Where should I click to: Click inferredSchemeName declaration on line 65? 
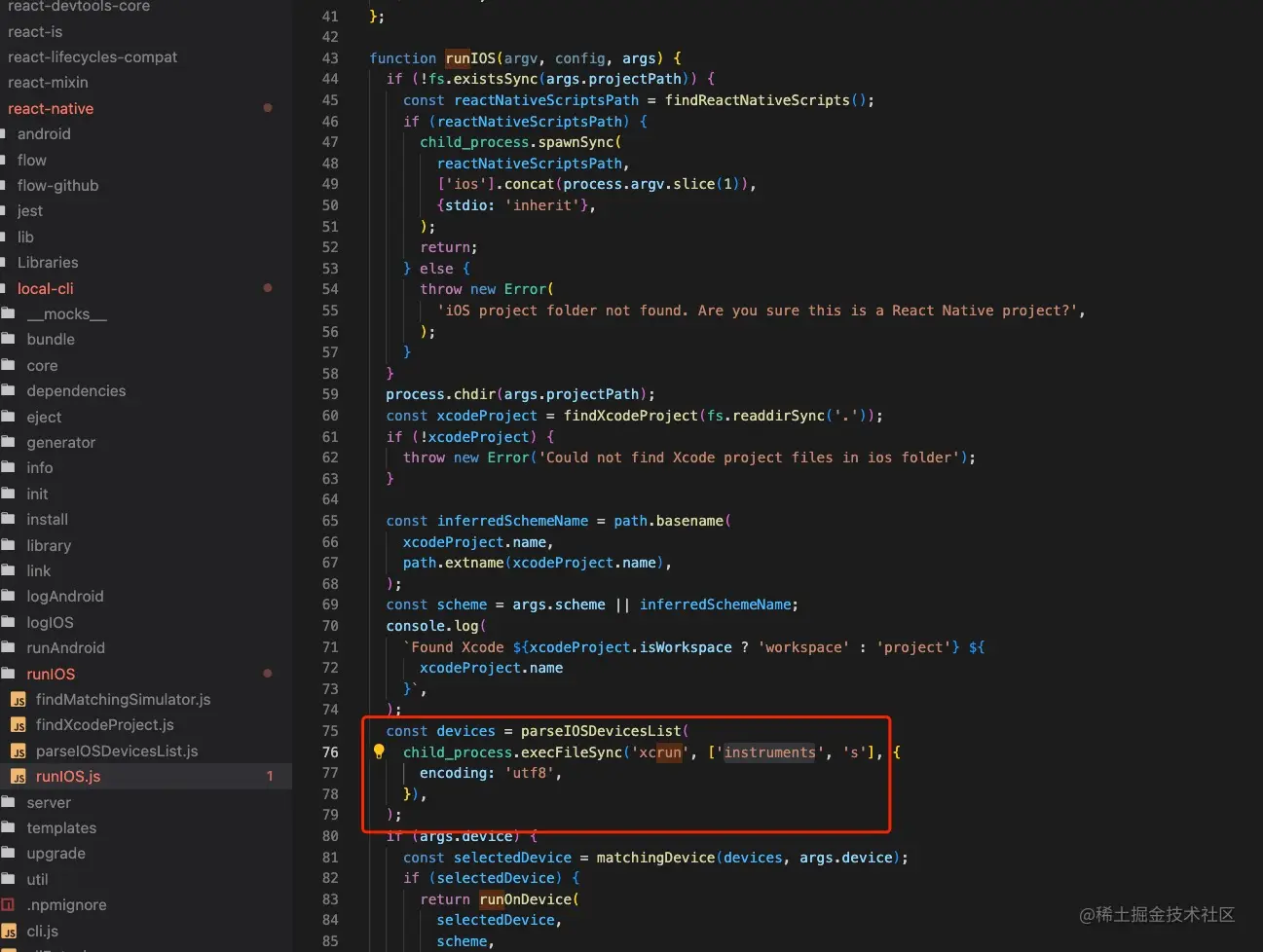(512, 521)
